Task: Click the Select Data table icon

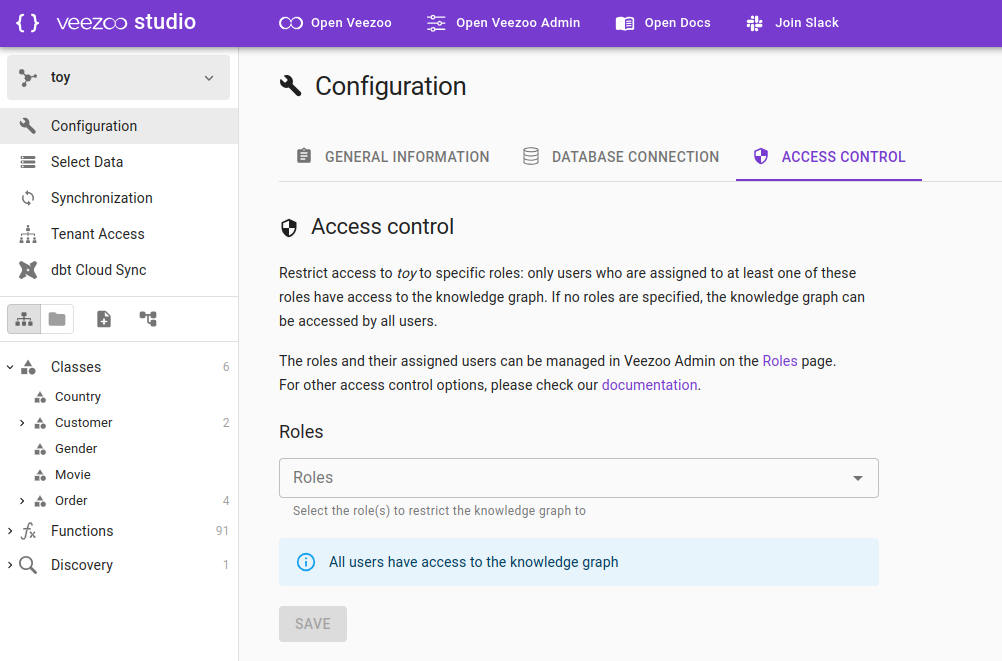Action: click(x=28, y=162)
